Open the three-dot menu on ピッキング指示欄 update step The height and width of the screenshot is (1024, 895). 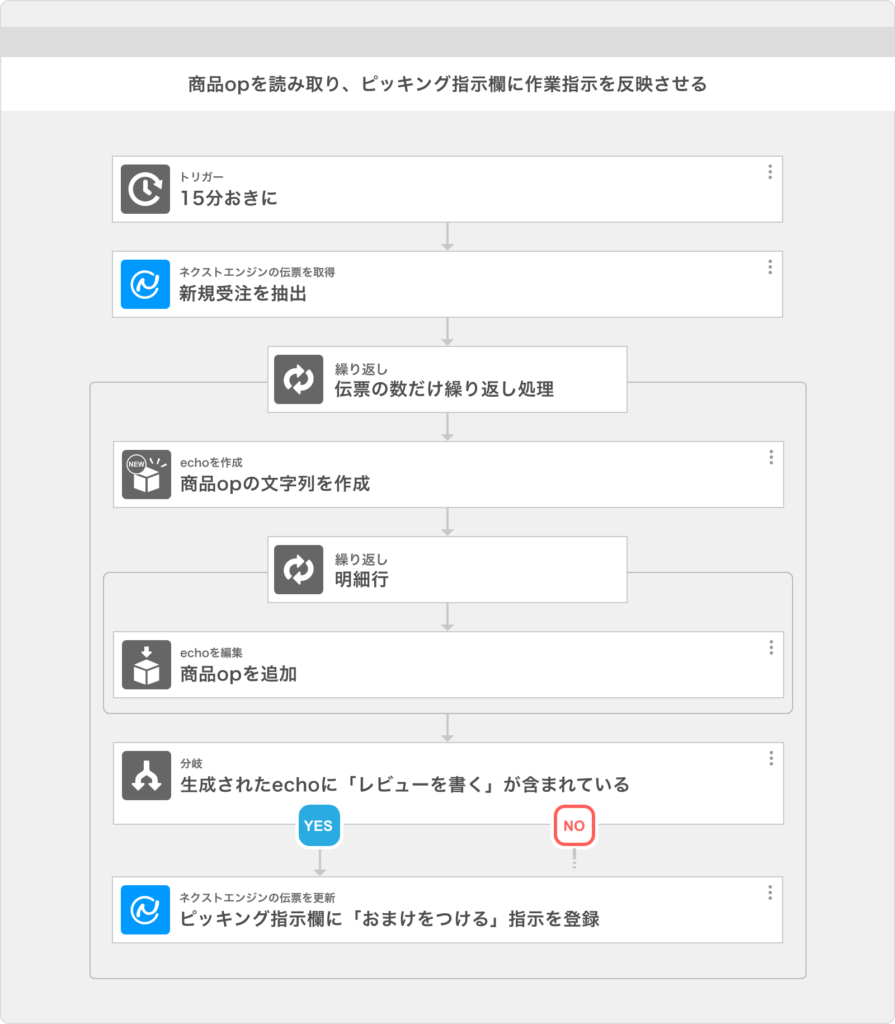[x=770, y=893]
